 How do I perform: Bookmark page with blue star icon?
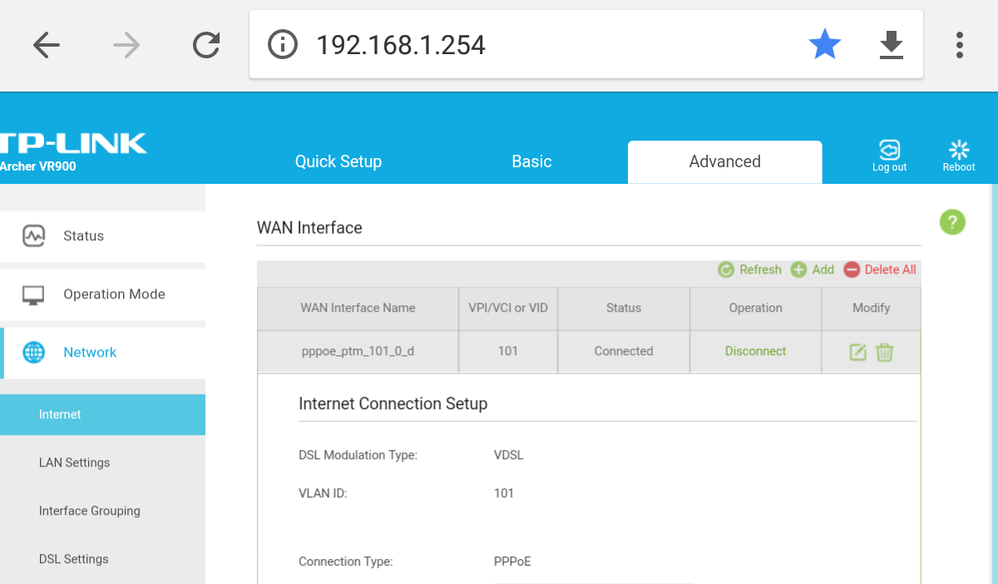pos(824,45)
